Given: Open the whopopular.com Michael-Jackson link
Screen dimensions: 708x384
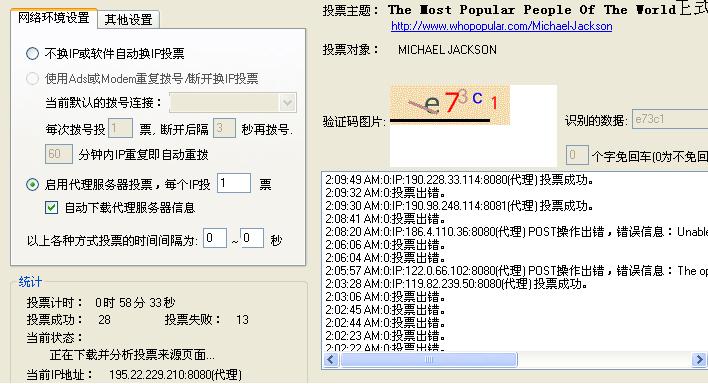Looking at the screenshot, I should click(x=502, y=26).
